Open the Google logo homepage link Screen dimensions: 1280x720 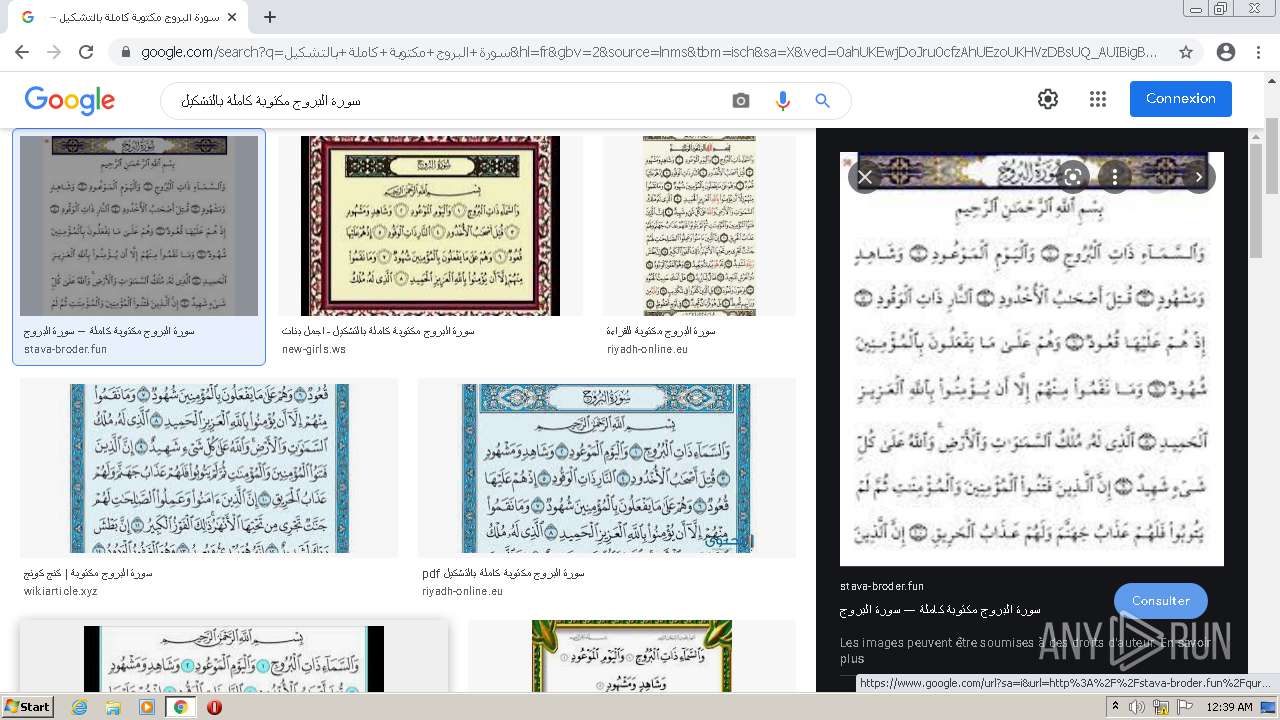pos(70,100)
